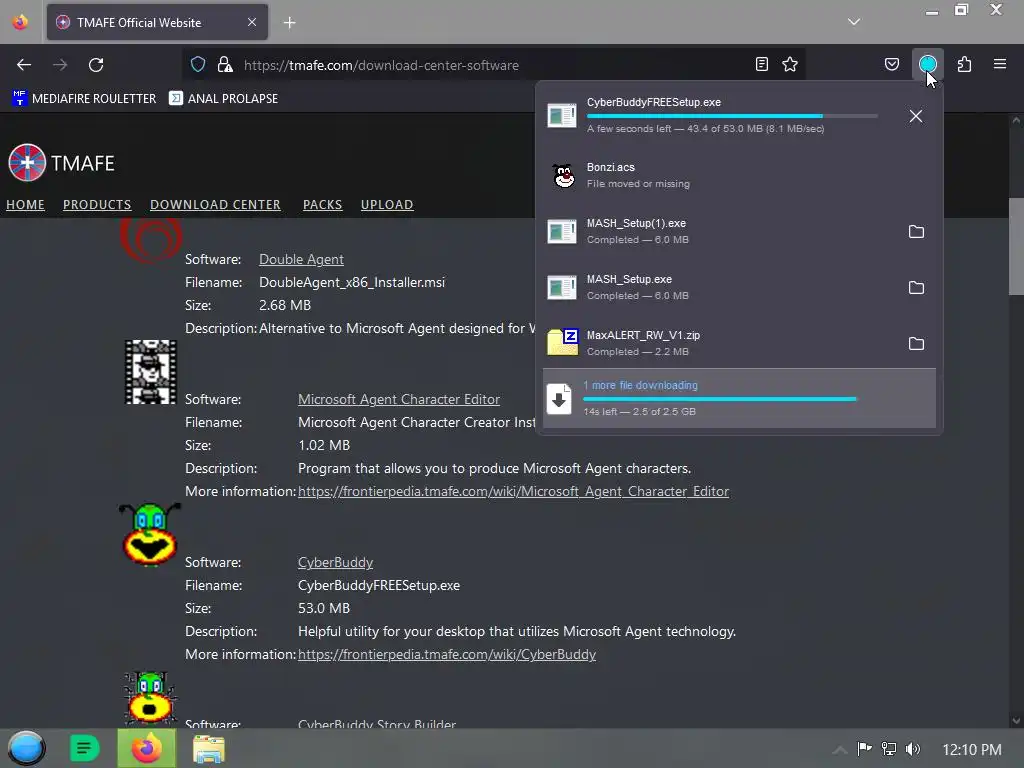Open the DOWNLOAD CENTER nav item
Viewport: 1024px width, 768px height.
216,204
